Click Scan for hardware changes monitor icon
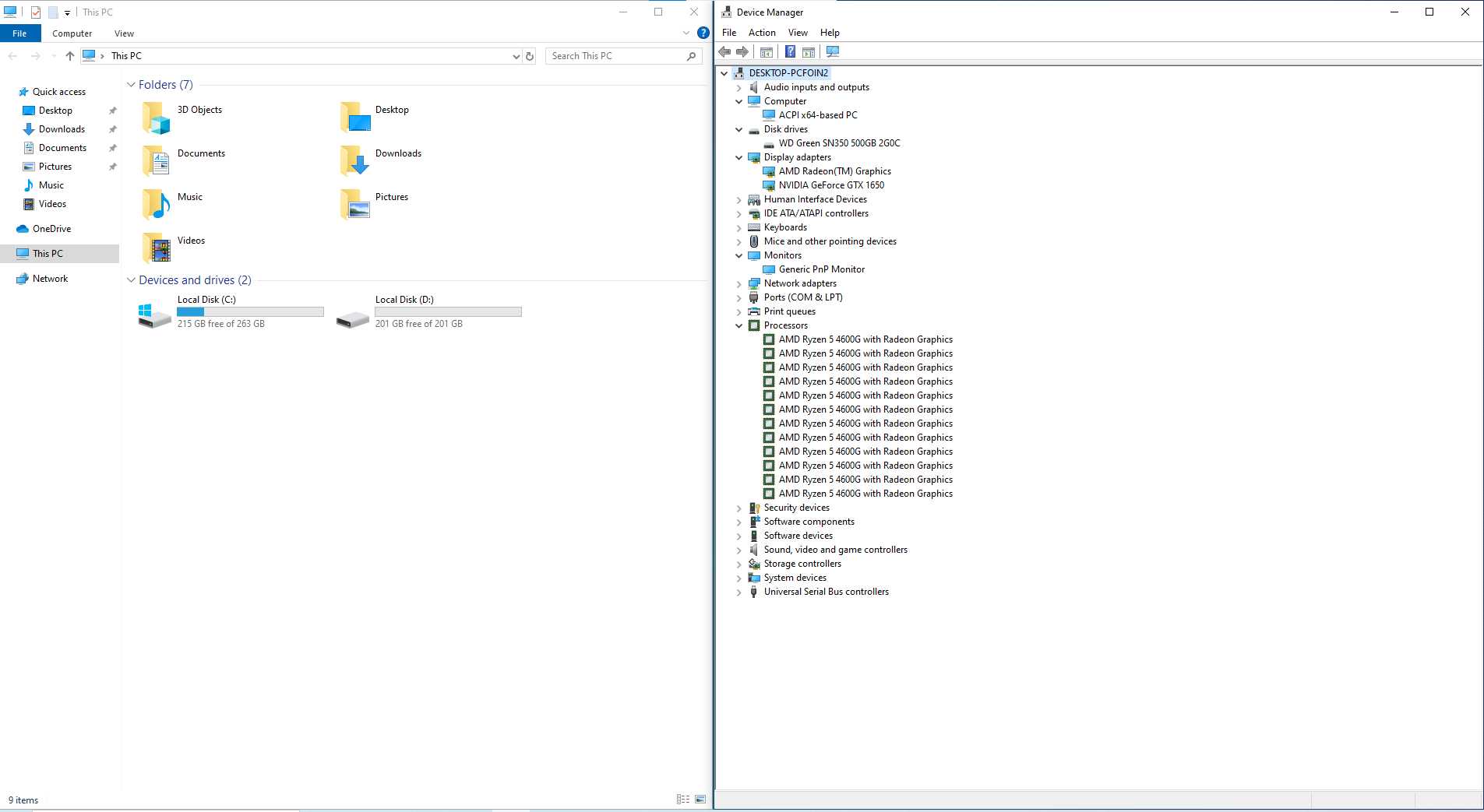This screenshot has height=812, width=1484. (833, 52)
